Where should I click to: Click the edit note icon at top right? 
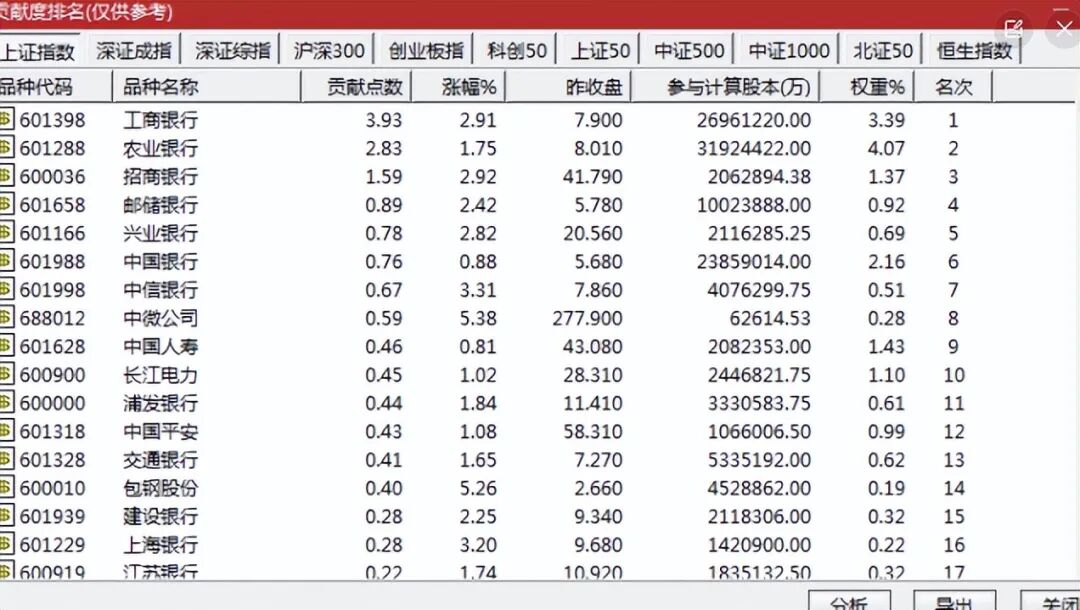tap(1014, 28)
